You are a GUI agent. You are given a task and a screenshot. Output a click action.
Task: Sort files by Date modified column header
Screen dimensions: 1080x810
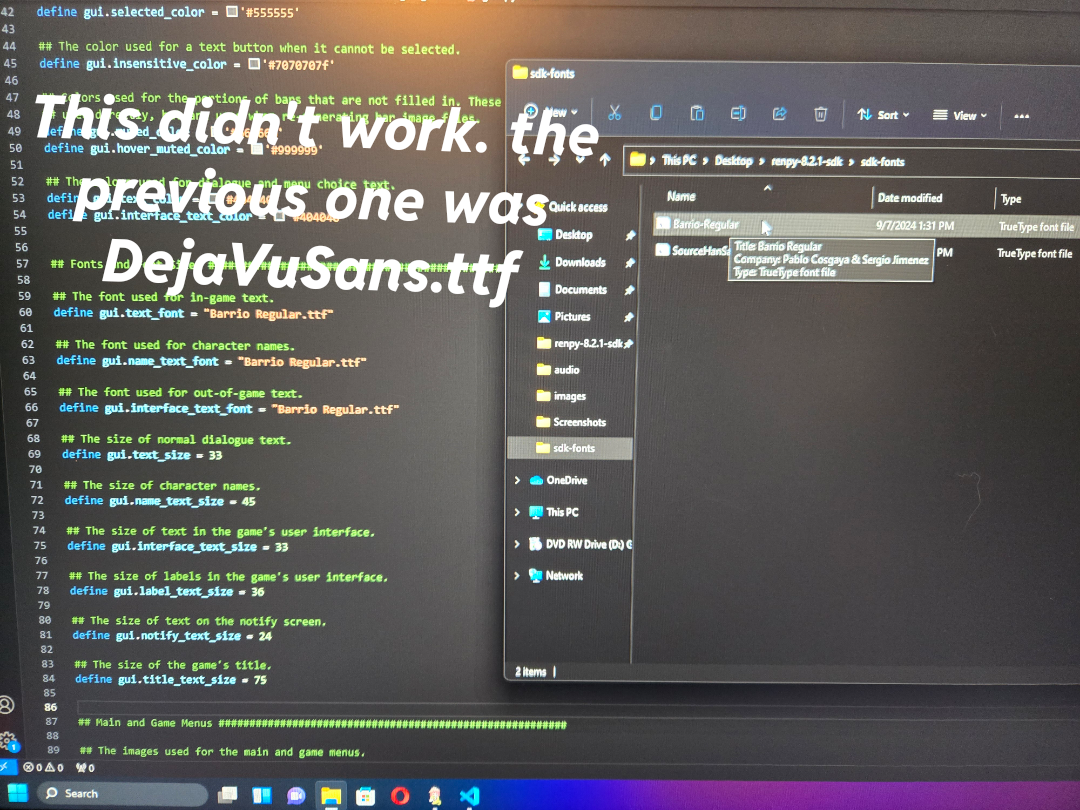point(909,198)
